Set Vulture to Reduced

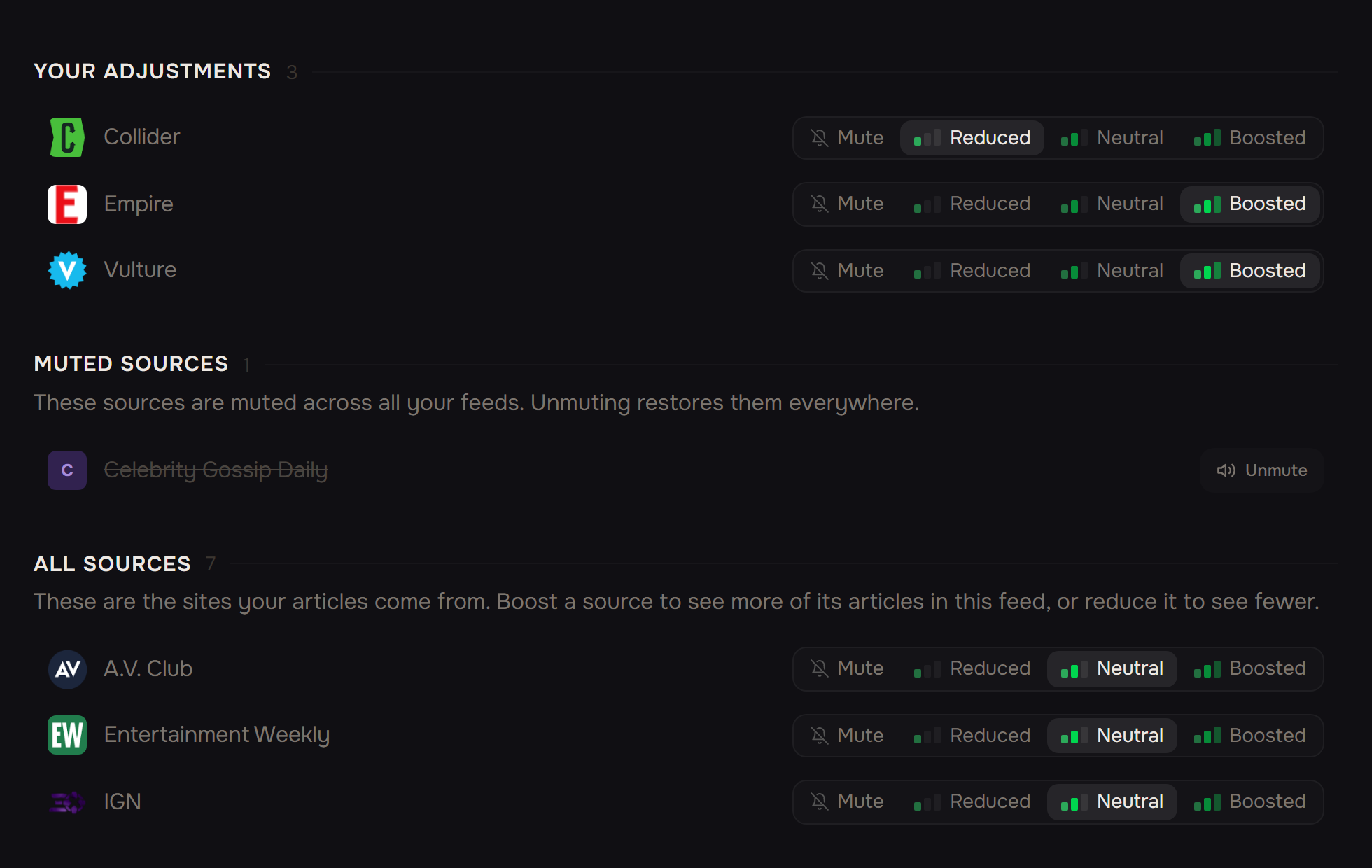972,271
